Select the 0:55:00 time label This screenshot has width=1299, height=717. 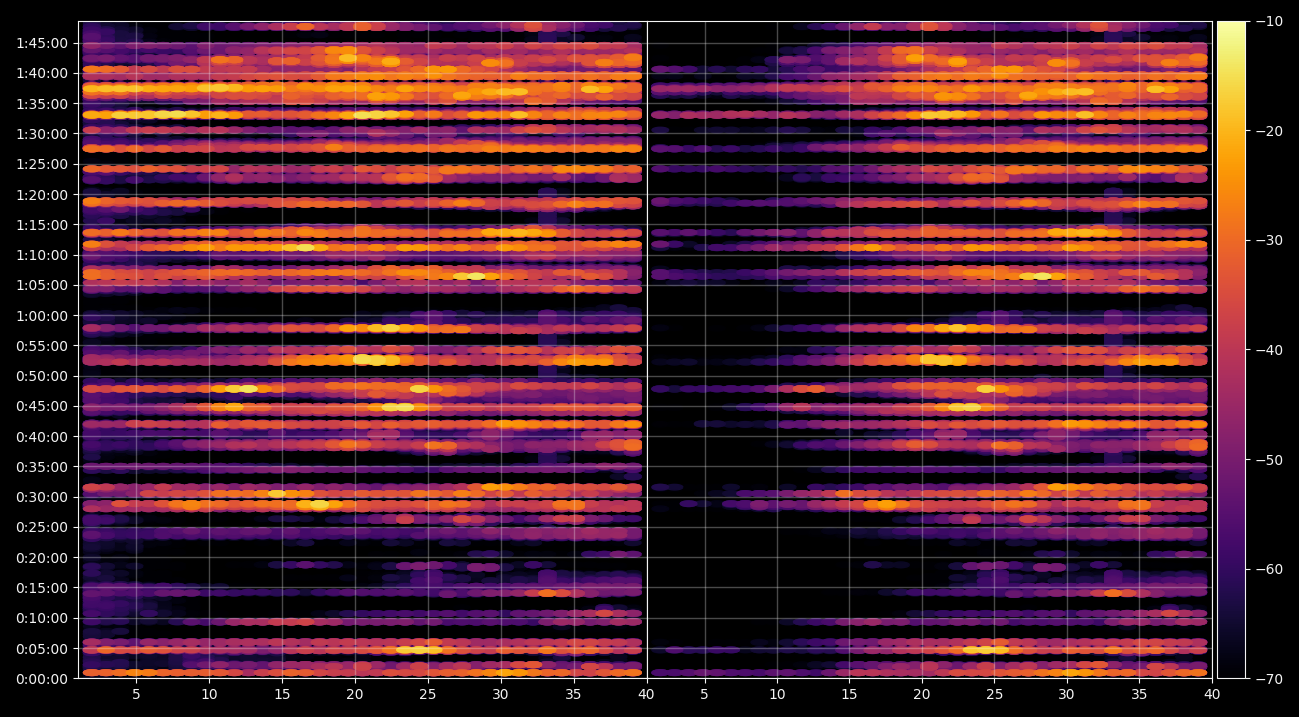click(42, 346)
